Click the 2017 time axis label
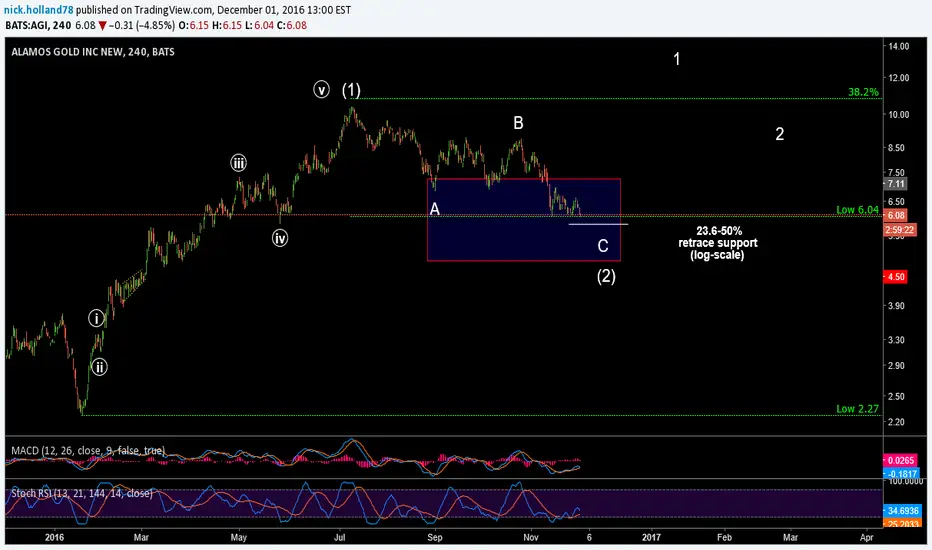The width and height of the screenshot is (932, 550). pyautogui.click(x=651, y=537)
